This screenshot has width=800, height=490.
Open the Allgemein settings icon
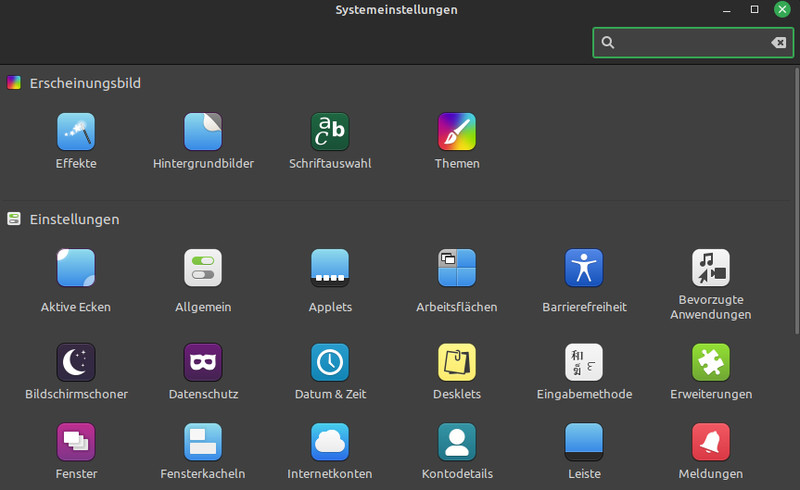pos(203,267)
